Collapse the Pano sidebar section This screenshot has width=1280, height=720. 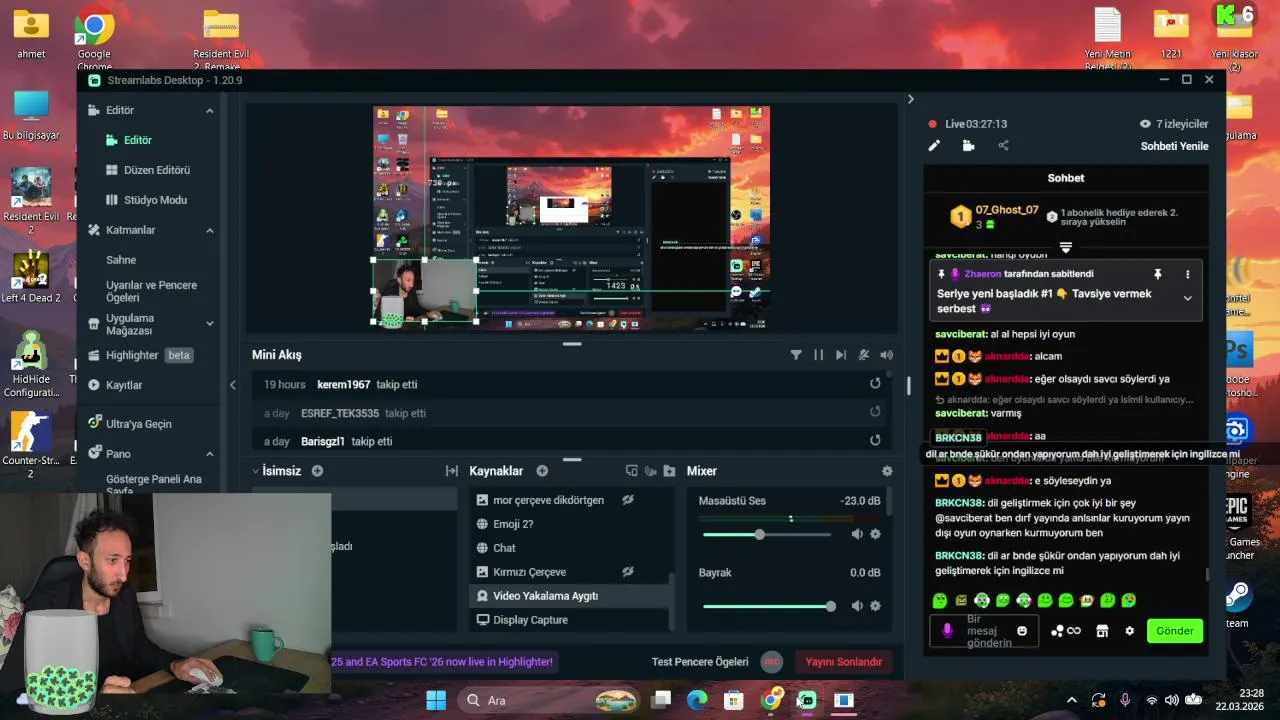[210, 454]
